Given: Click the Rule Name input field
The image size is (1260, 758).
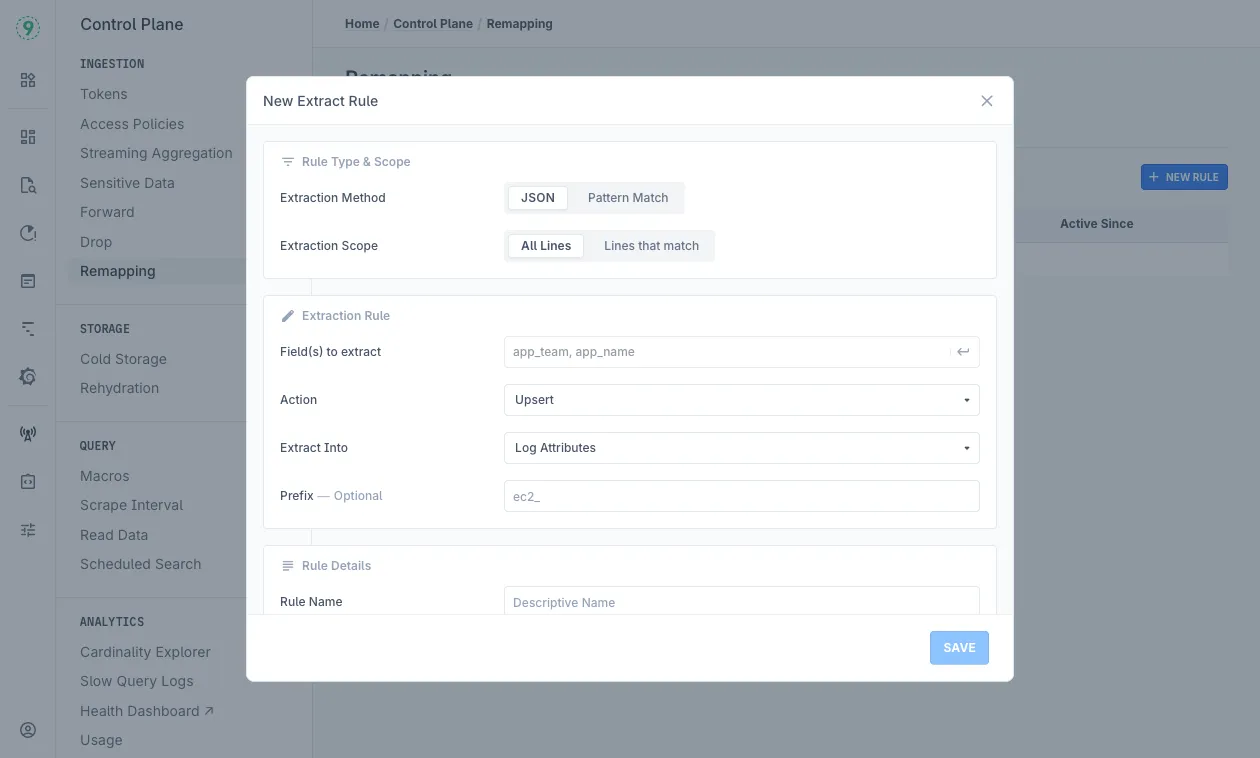Looking at the screenshot, I should coord(741,602).
